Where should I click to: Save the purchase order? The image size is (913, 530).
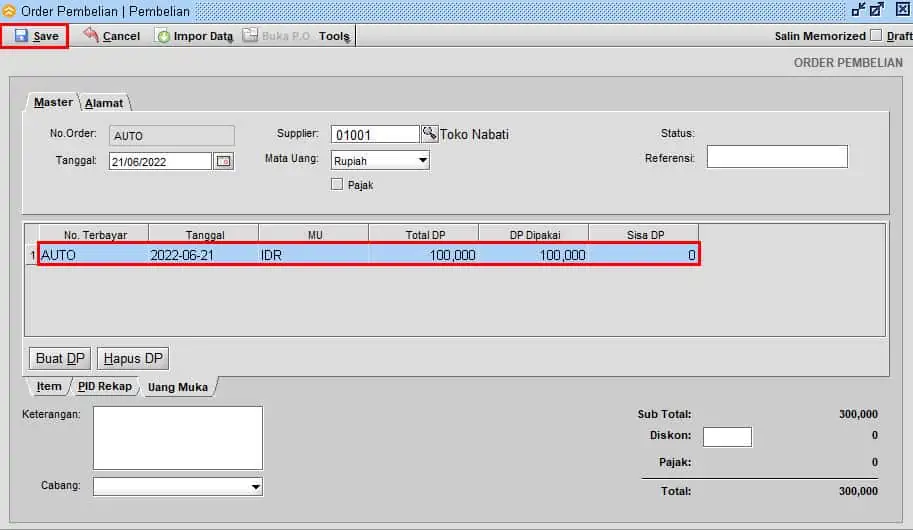[x=35, y=36]
